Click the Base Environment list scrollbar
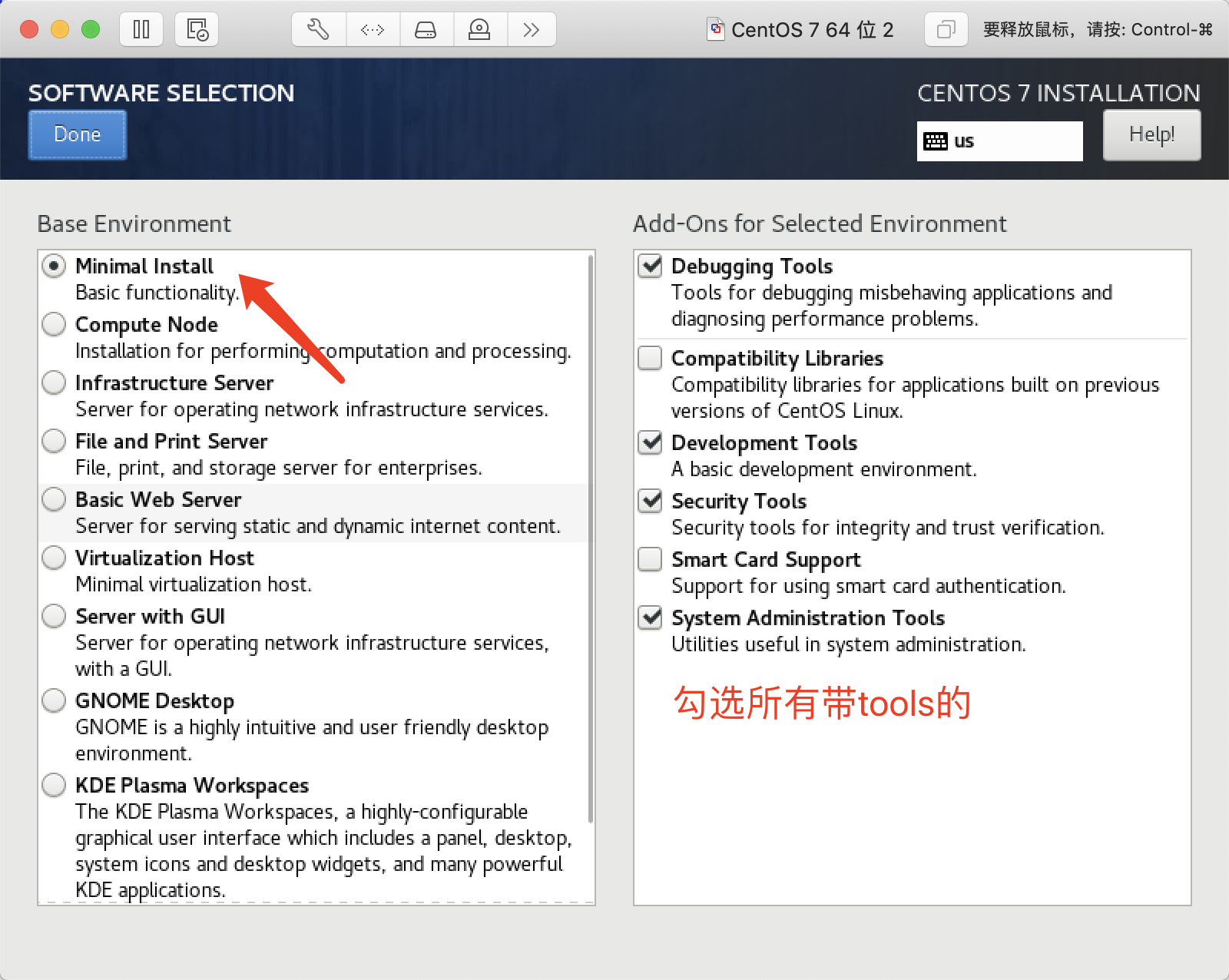This screenshot has width=1229, height=980. (x=590, y=538)
